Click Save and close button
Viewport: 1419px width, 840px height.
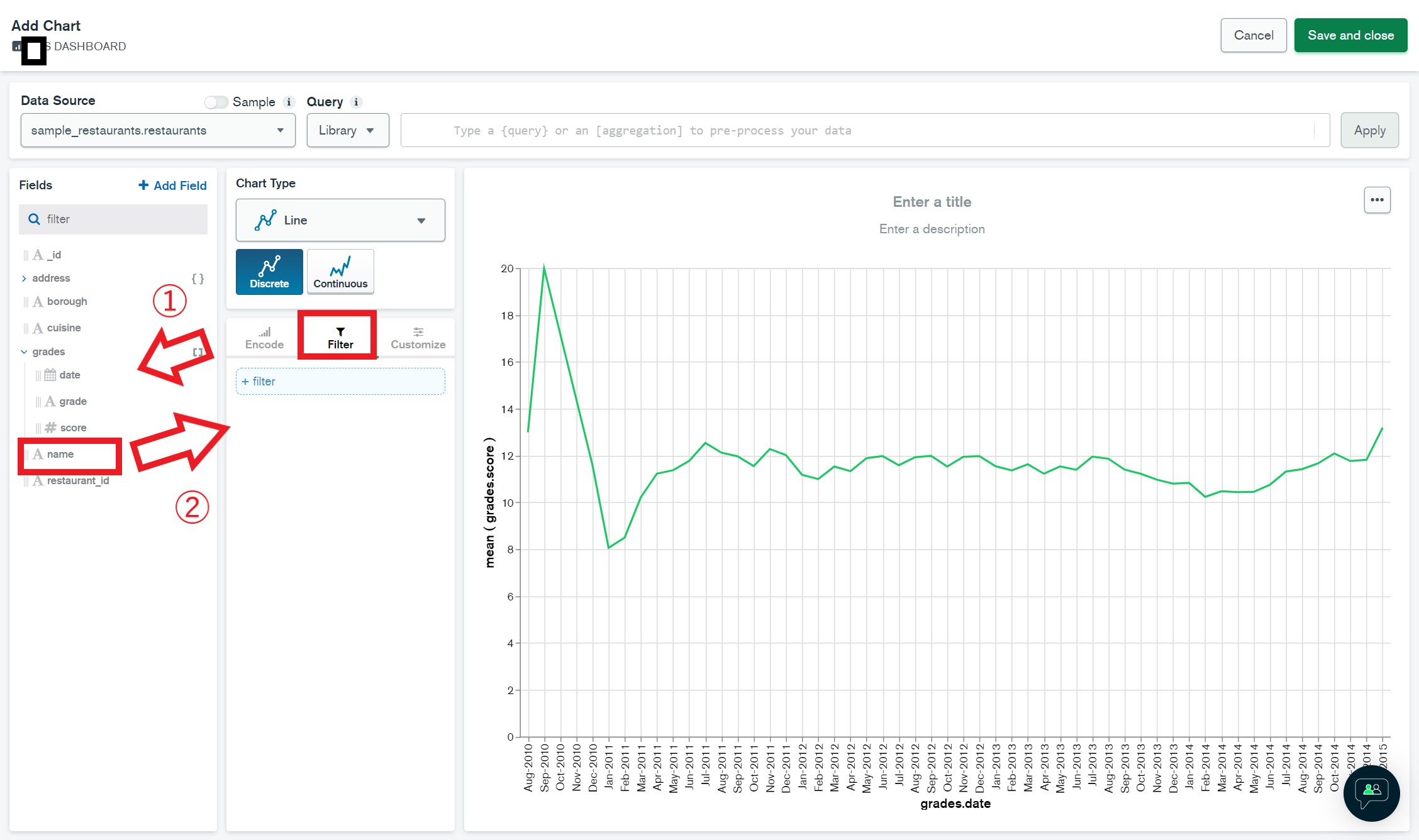pyautogui.click(x=1350, y=35)
